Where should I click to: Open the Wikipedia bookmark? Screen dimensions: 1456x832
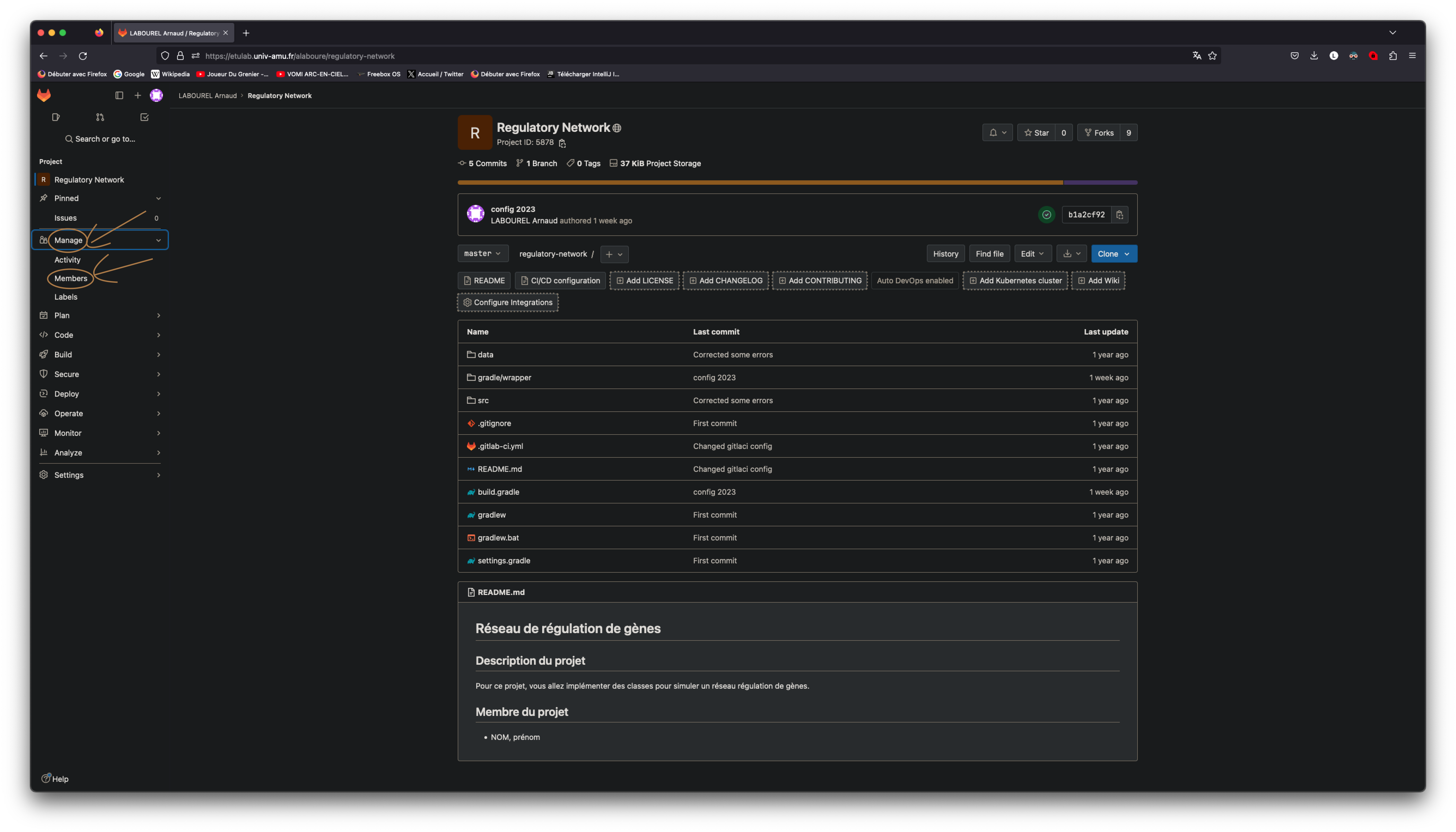[170, 74]
